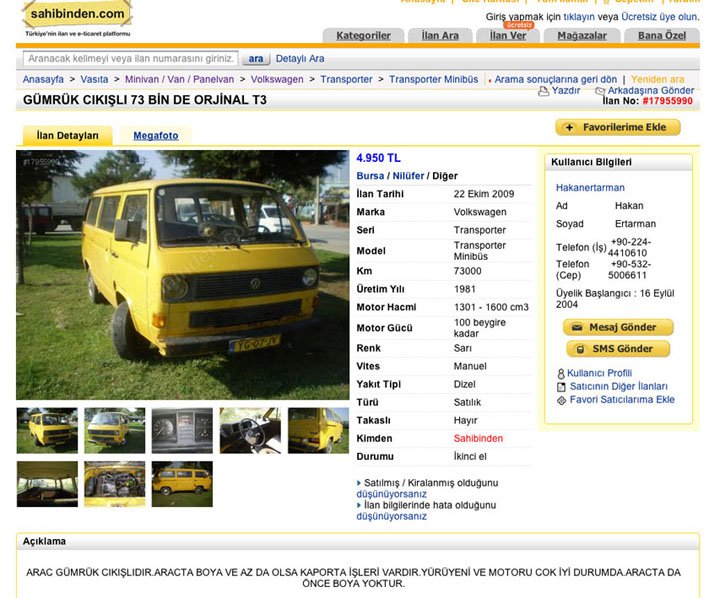This screenshot has width=709, height=598.
Task: Click the printer icon next to Yazdır
Action: [x=543, y=91]
